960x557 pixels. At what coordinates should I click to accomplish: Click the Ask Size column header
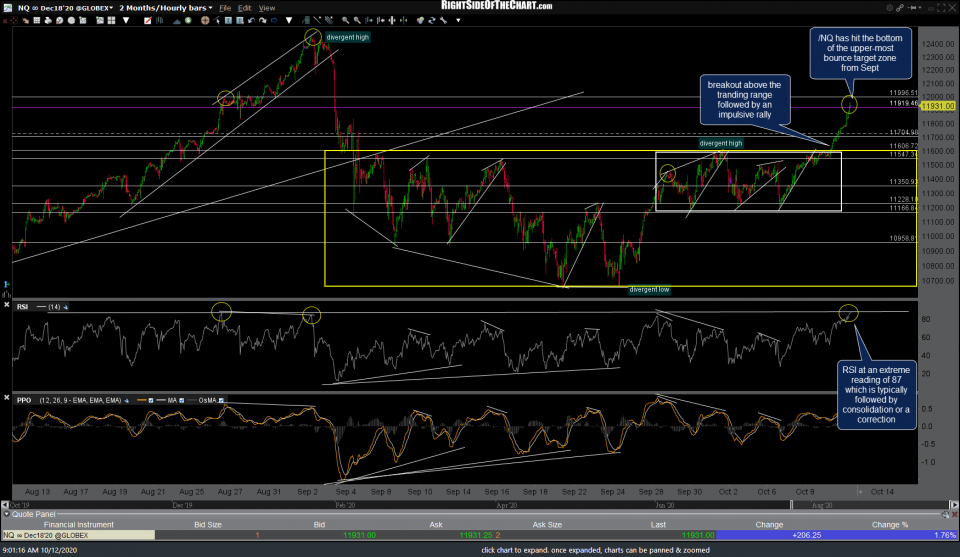(547, 525)
